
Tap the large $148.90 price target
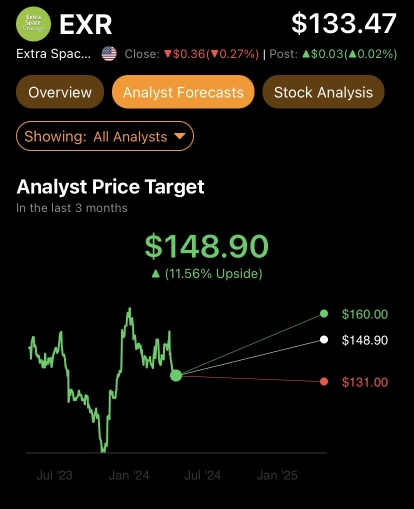coord(207,246)
